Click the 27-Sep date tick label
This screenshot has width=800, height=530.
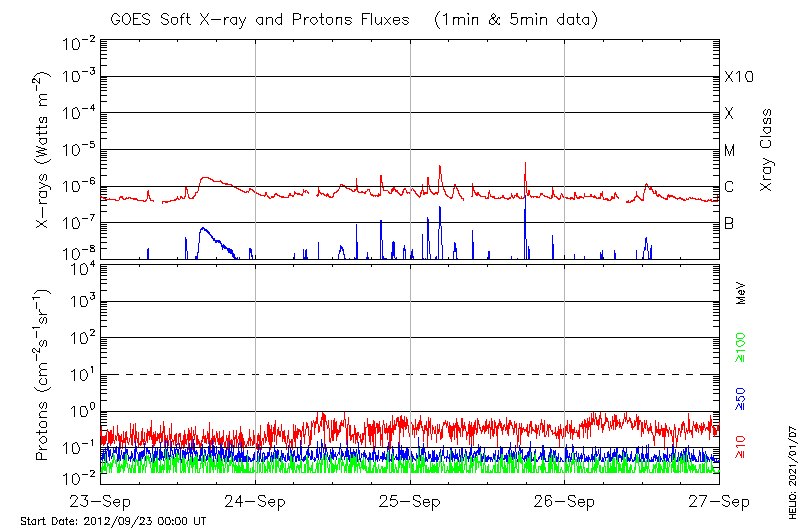pos(718,500)
